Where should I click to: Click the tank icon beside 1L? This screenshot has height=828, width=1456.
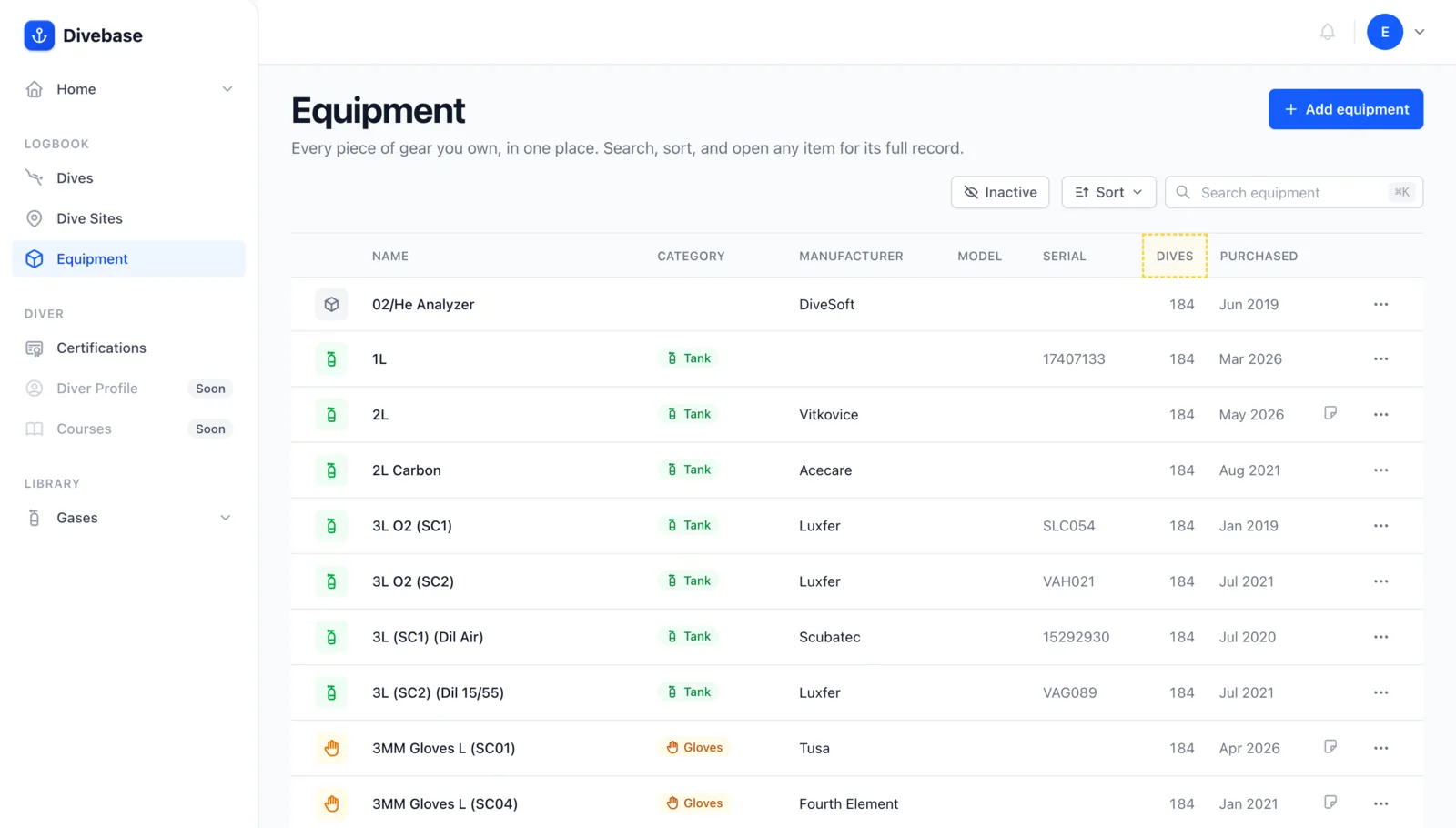pyautogui.click(x=331, y=358)
